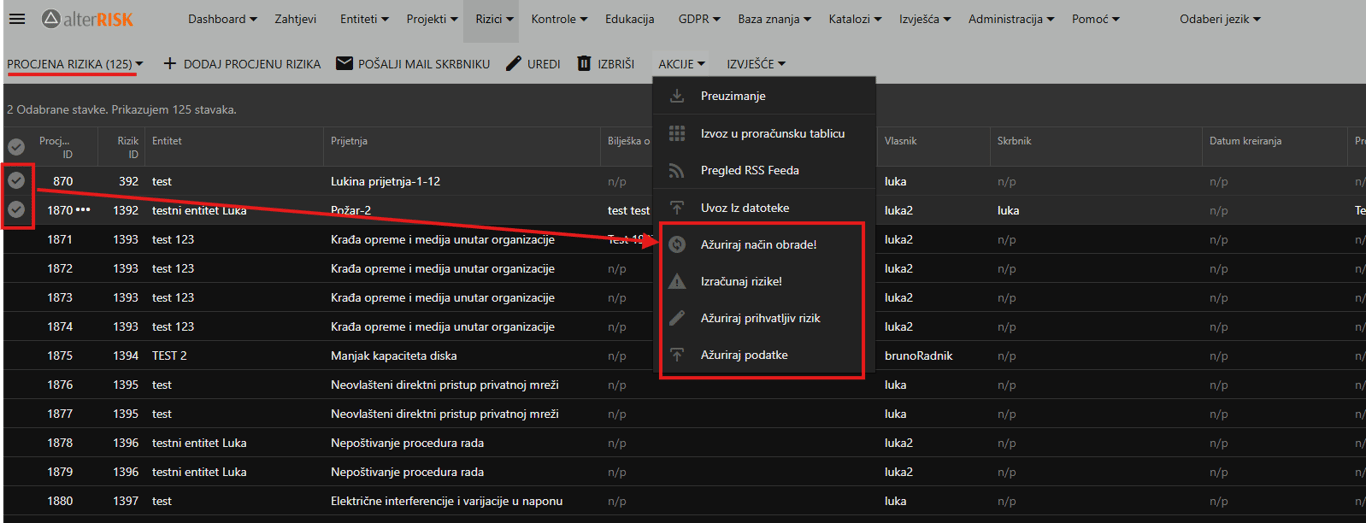The width and height of the screenshot is (1366, 523).
Task: Click DODAJ PROCJENU RIZIKA button
Action: pos(241,64)
